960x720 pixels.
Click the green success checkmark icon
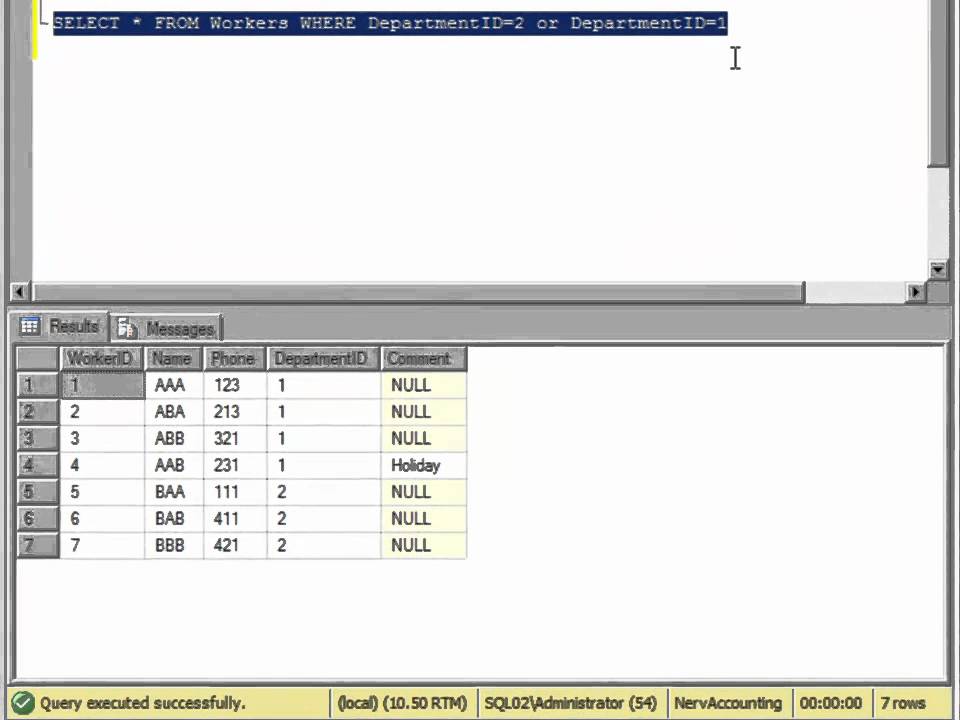click(22, 703)
